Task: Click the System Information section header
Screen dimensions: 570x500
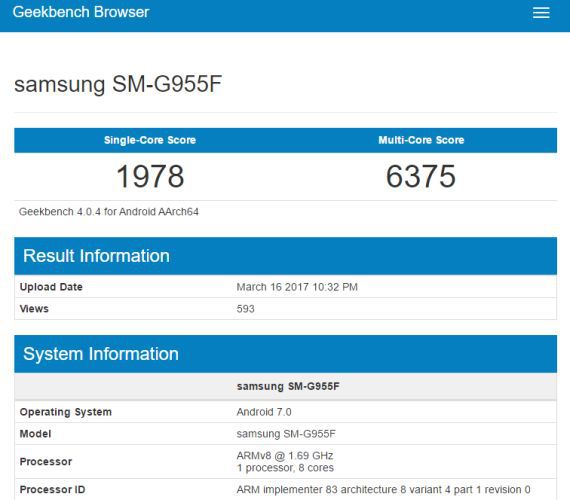Action: [x=285, y=354]
